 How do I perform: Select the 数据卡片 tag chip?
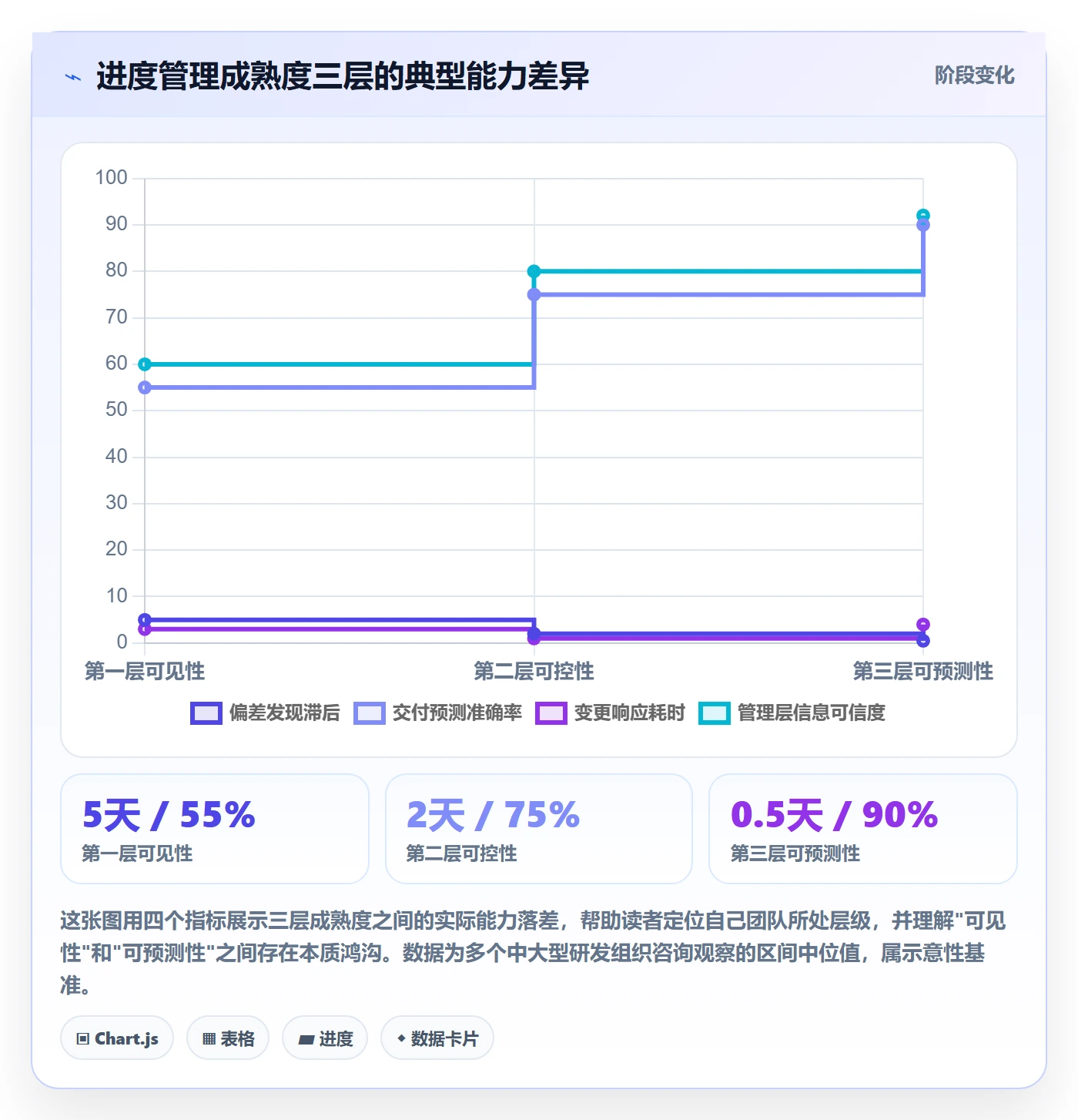pos(437,1038)
